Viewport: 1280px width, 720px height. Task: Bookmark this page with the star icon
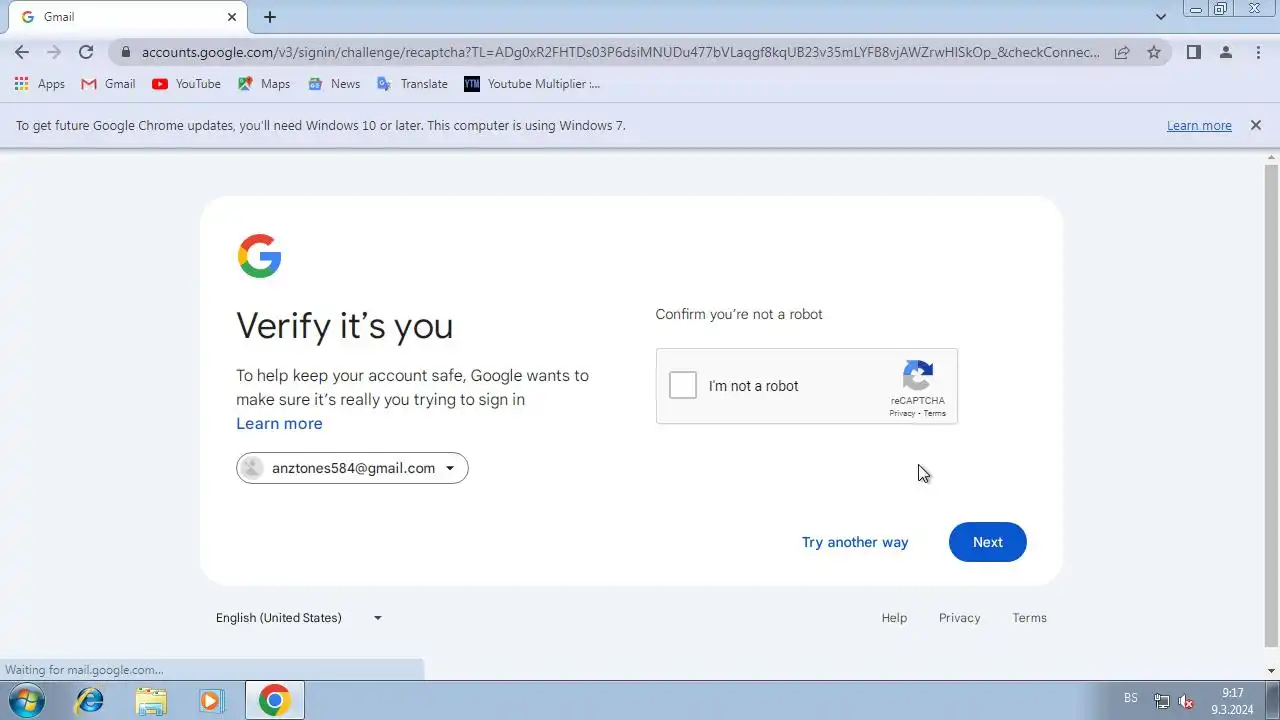(1154, 52)
